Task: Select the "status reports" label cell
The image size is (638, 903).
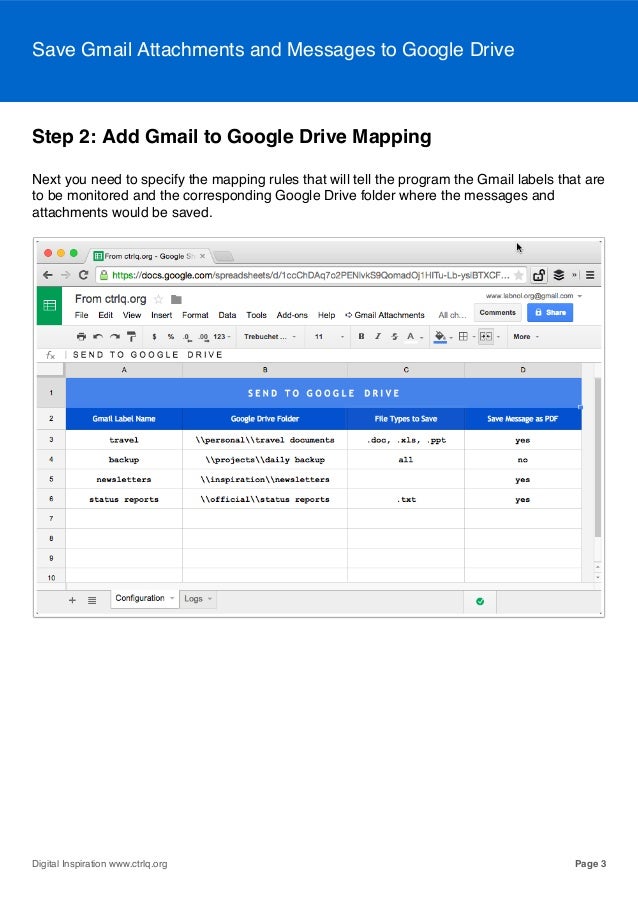Action: [124, 499]
